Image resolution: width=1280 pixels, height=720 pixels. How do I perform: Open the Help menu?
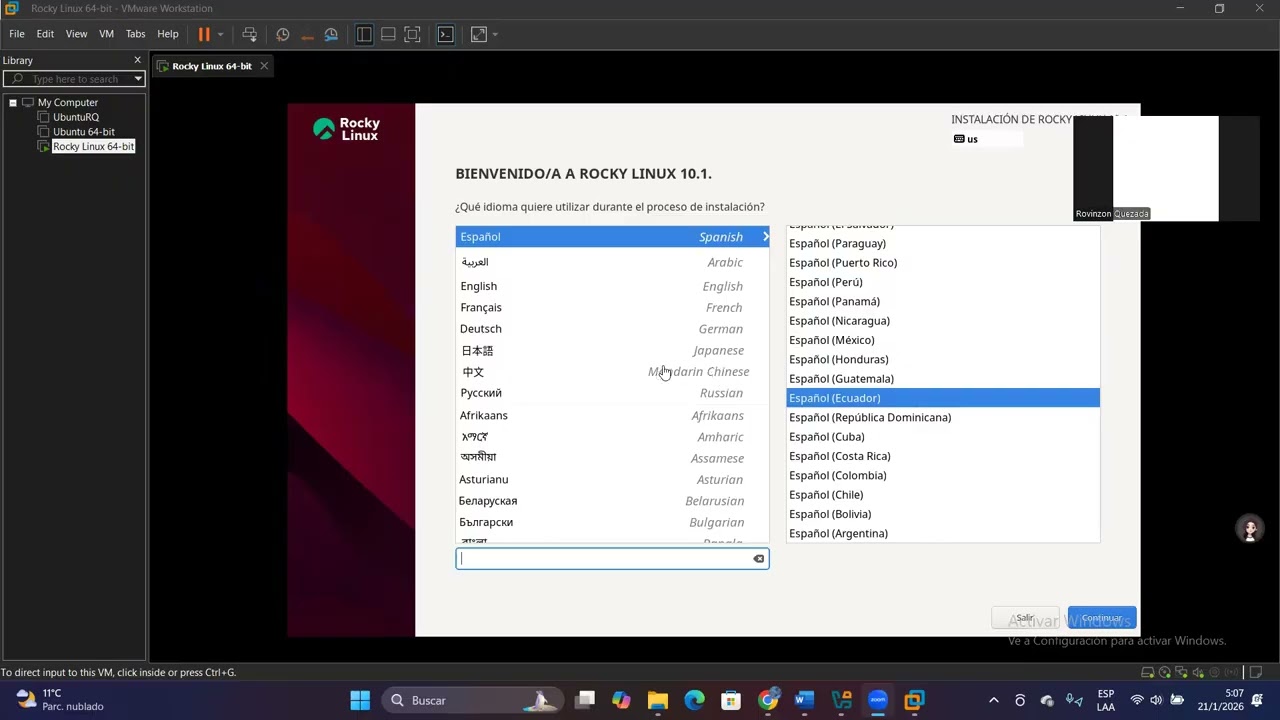pos(168,34)
